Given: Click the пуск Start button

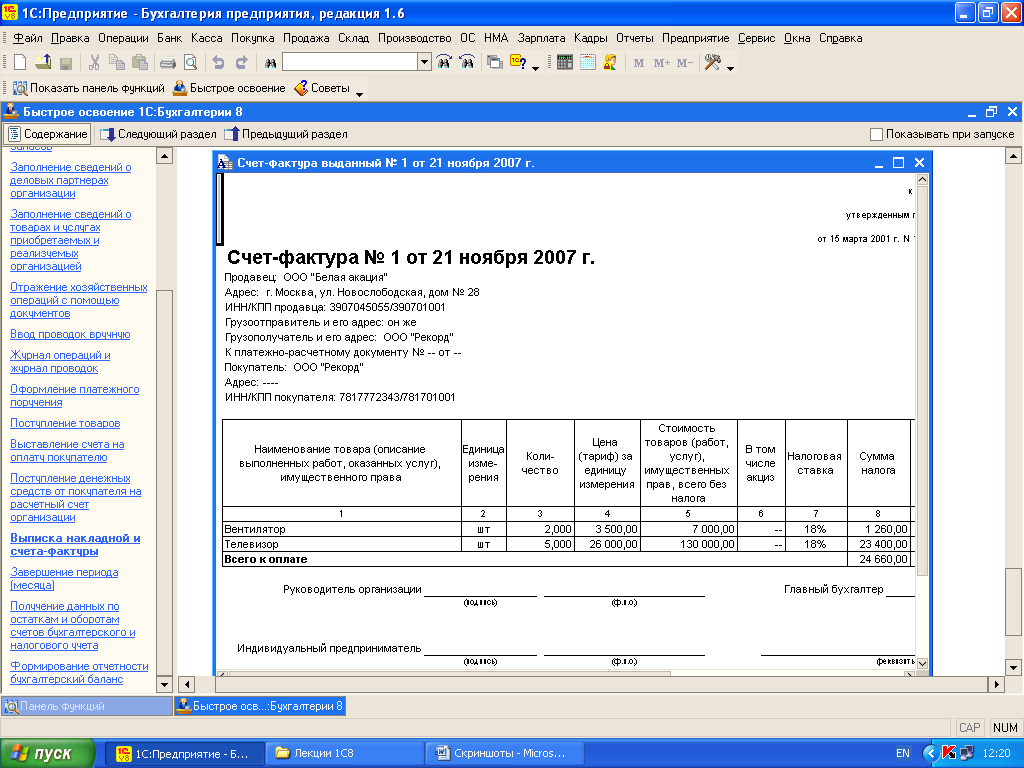Looking at the screenshot, I should coord(47,754).
